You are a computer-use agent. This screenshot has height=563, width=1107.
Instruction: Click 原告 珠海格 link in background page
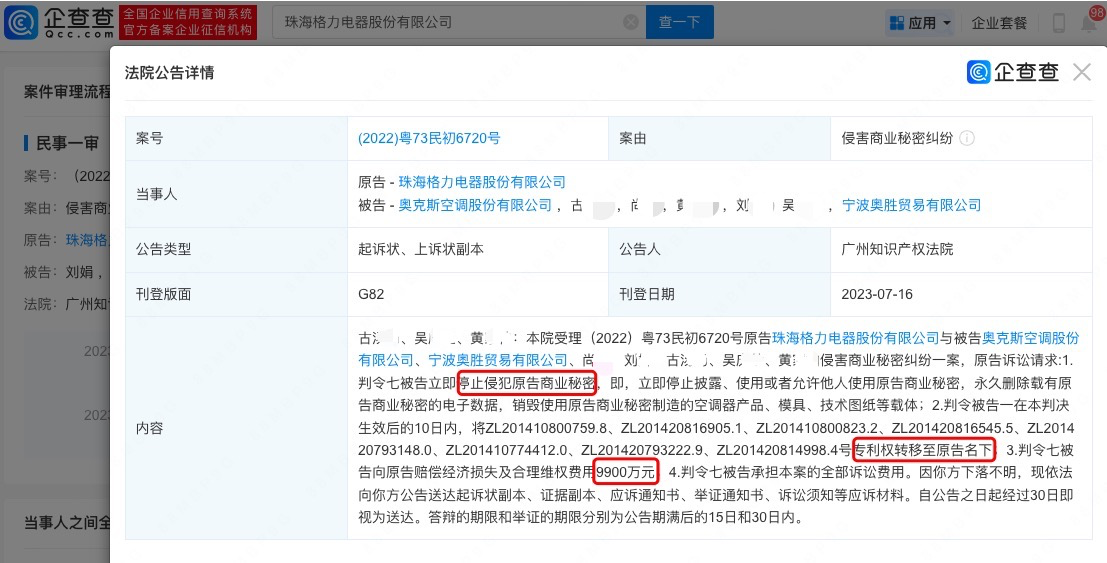click(x=87, y=240)
